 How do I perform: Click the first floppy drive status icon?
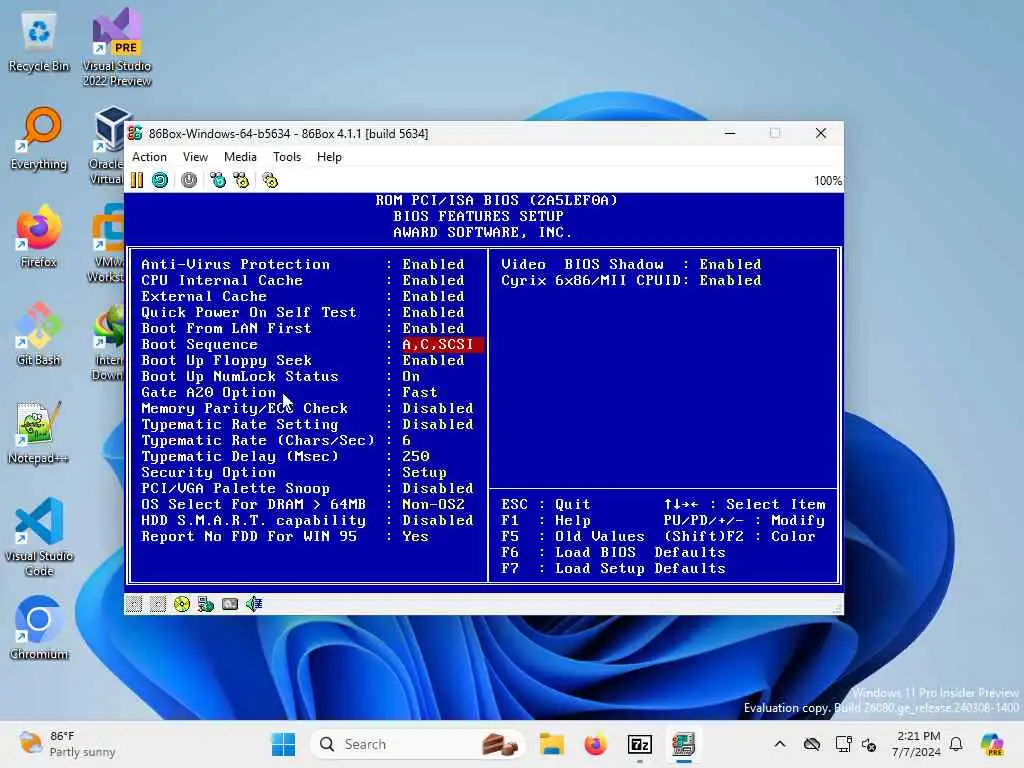(x=134, y=604)
